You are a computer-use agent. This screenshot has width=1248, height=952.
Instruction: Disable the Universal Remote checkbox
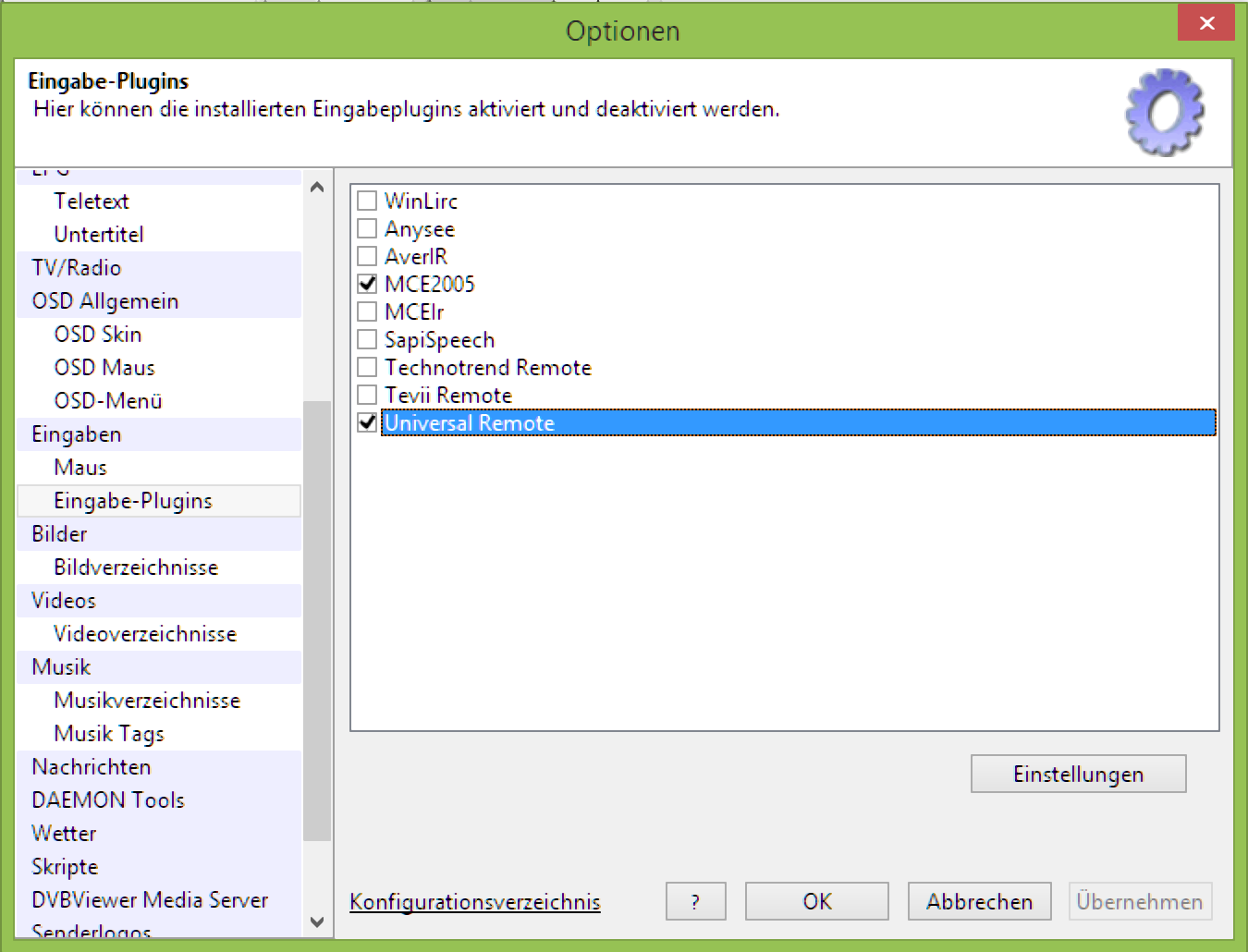[x=367, y=422]
